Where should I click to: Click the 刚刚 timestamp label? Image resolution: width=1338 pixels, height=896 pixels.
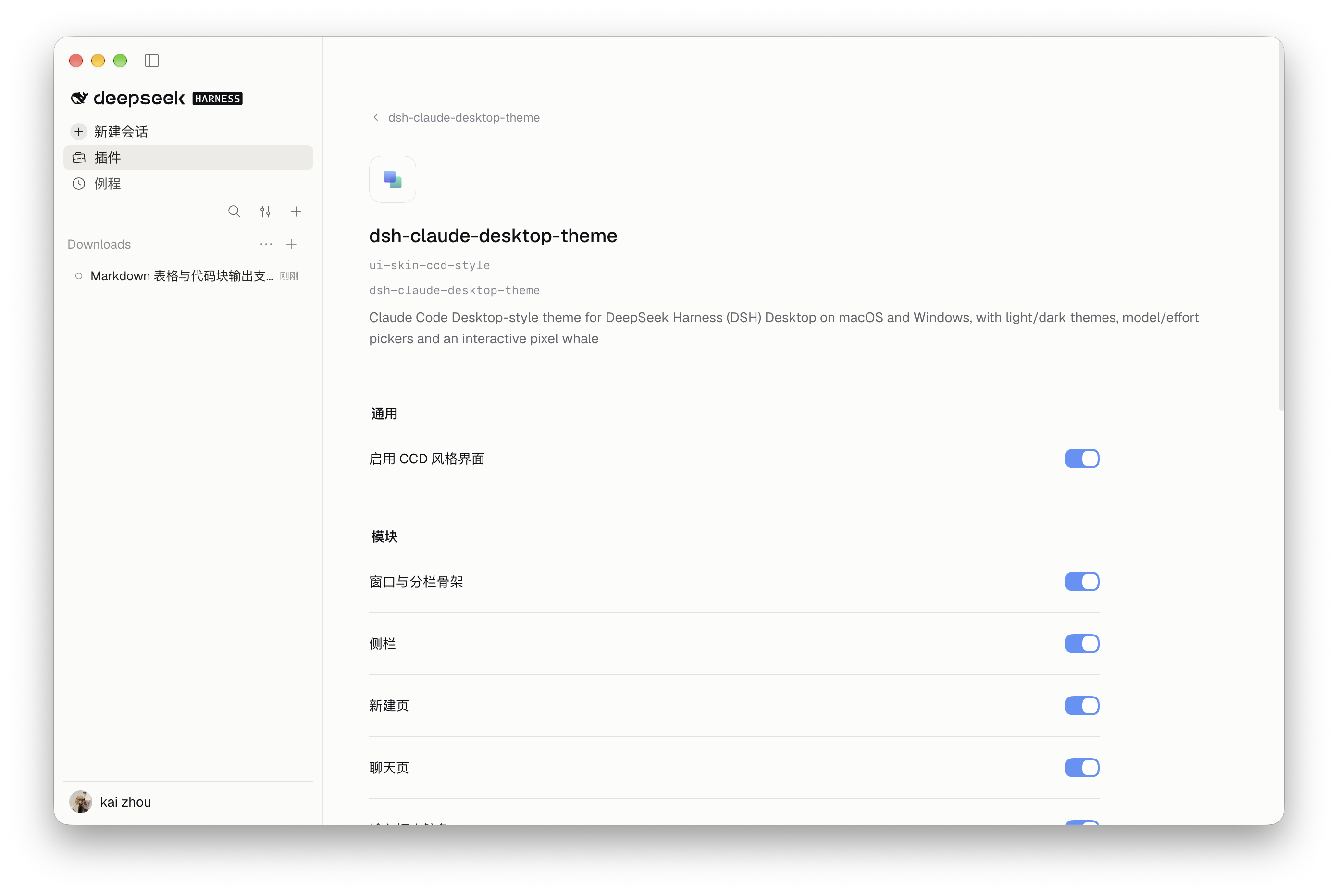289,276
